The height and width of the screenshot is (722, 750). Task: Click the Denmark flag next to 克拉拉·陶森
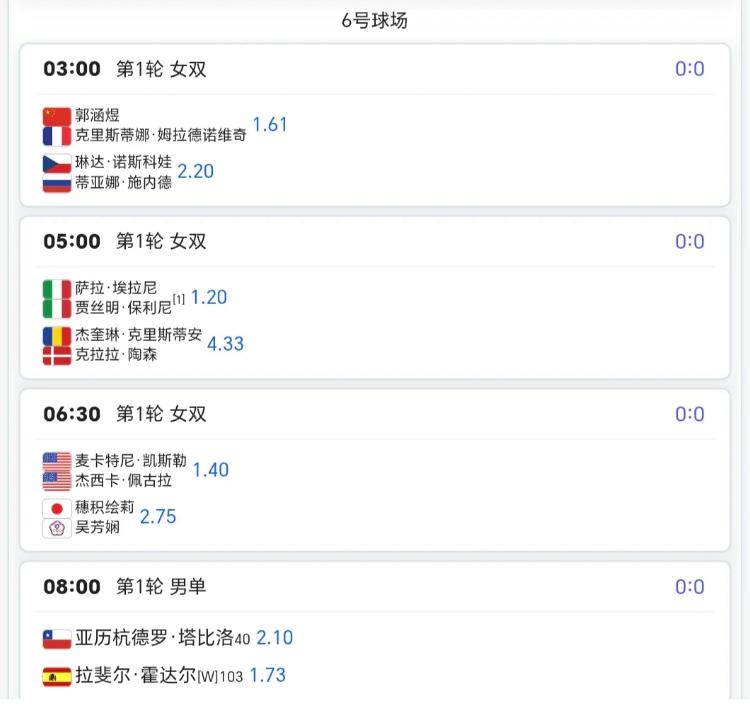pyautogui.click(x=57, y=355)
